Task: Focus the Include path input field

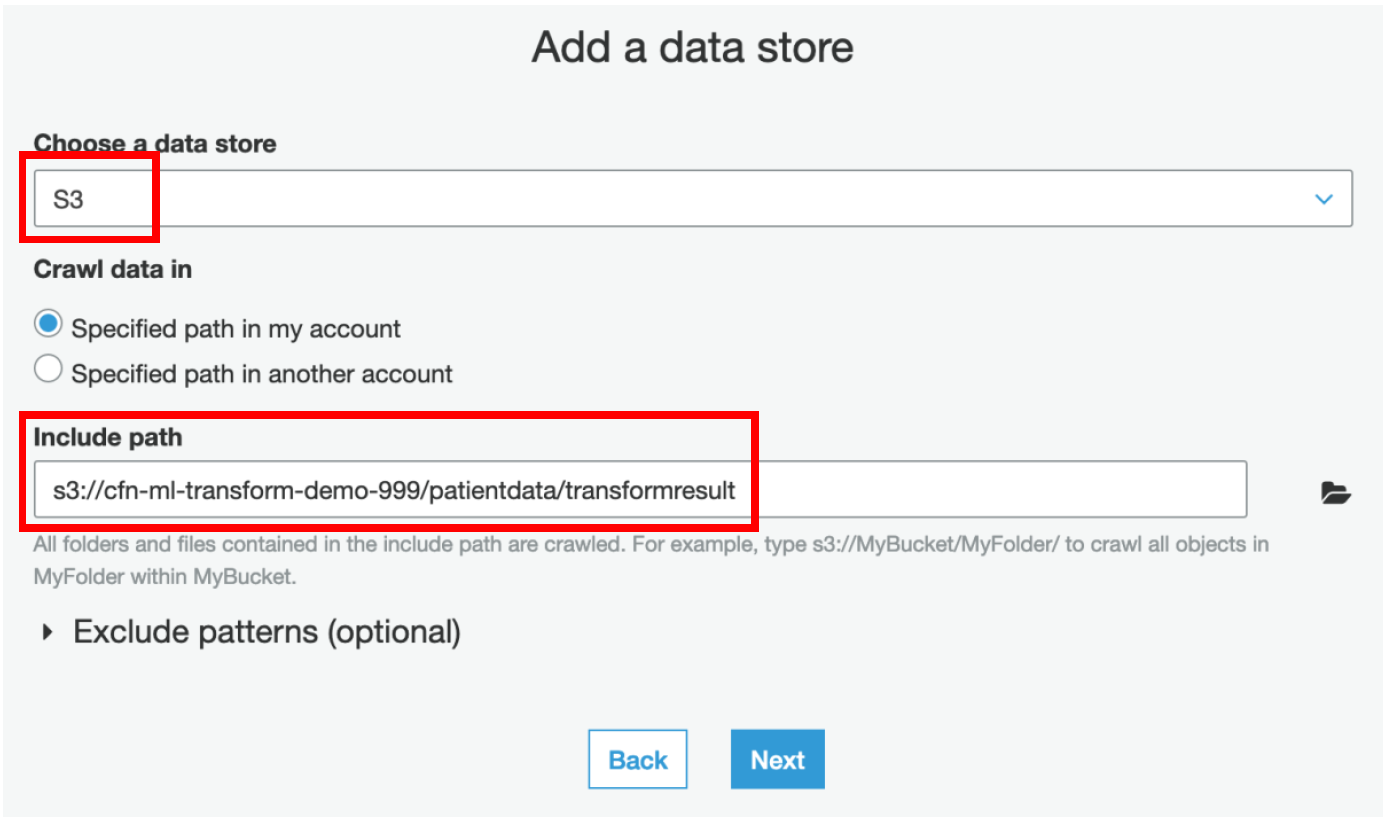Action: click(x=640, y=489)
